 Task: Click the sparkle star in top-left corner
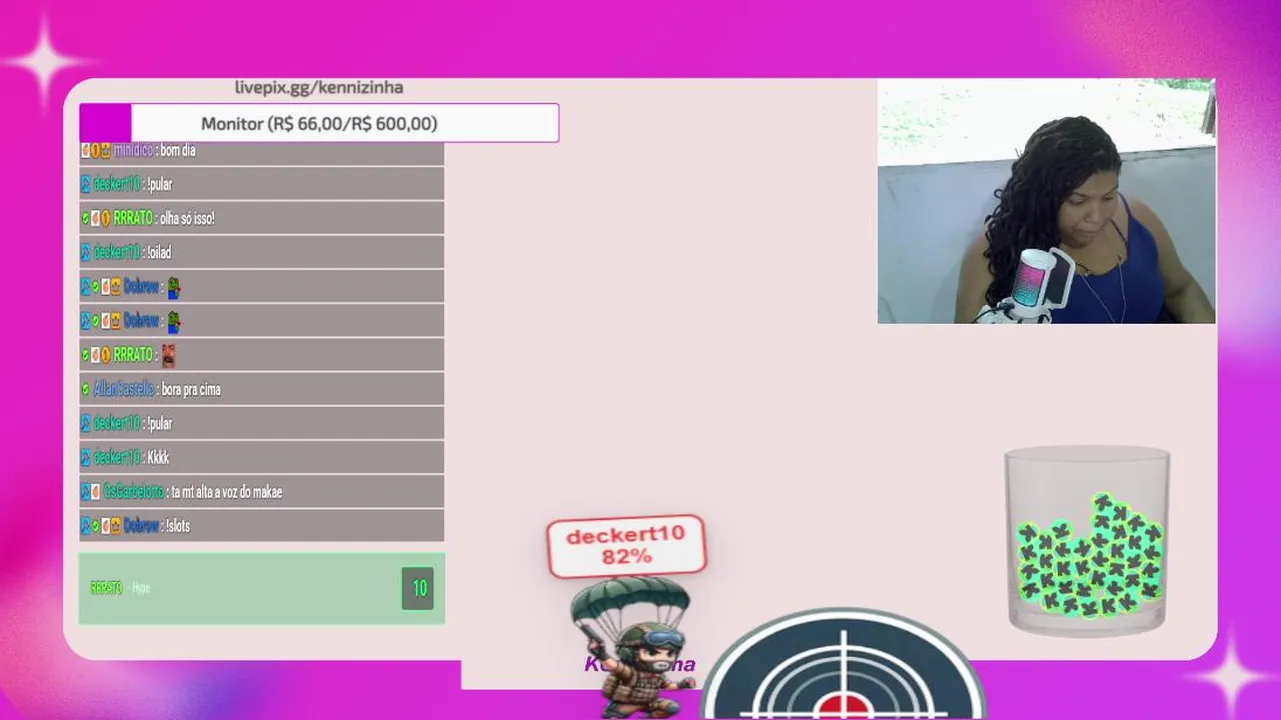click(x=46, y=61)
